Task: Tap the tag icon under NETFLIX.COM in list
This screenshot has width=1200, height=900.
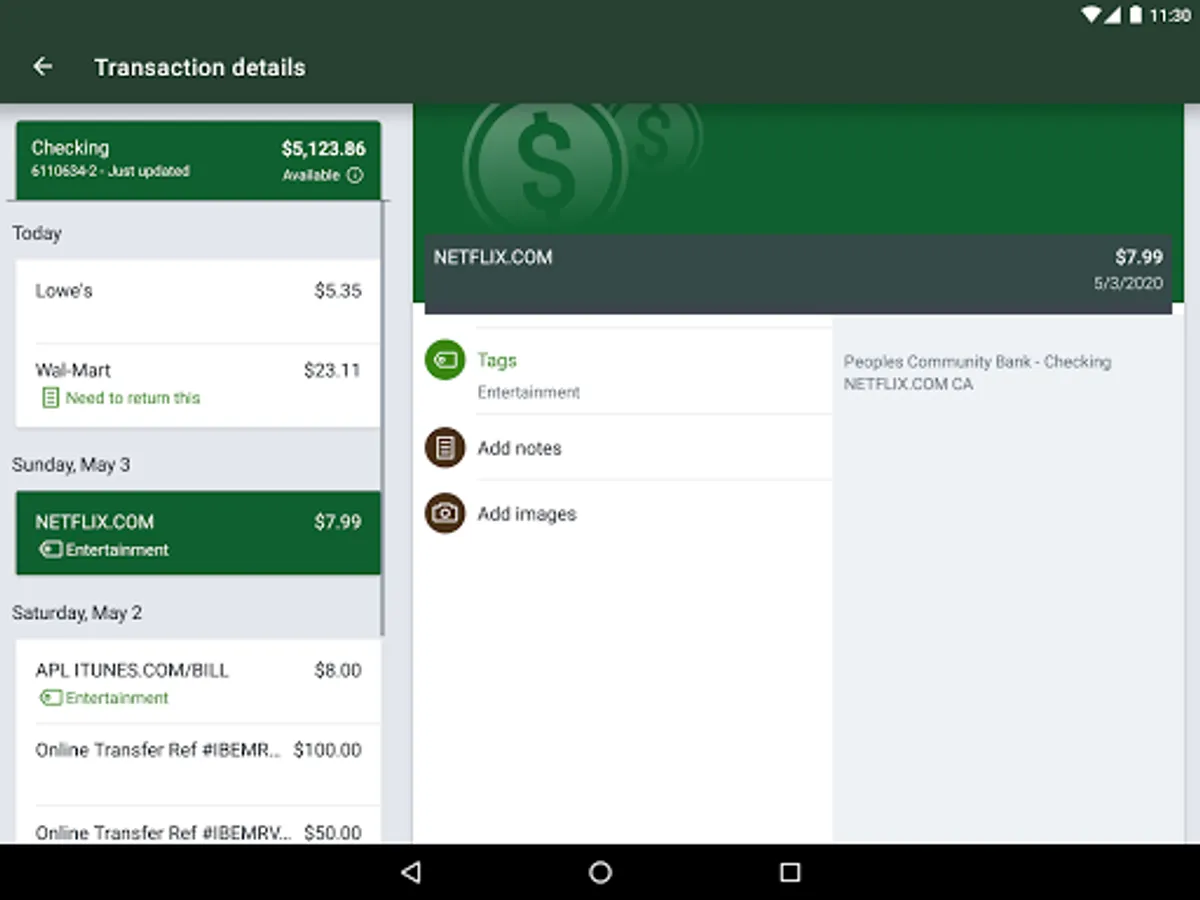Action: click(51, 550)
